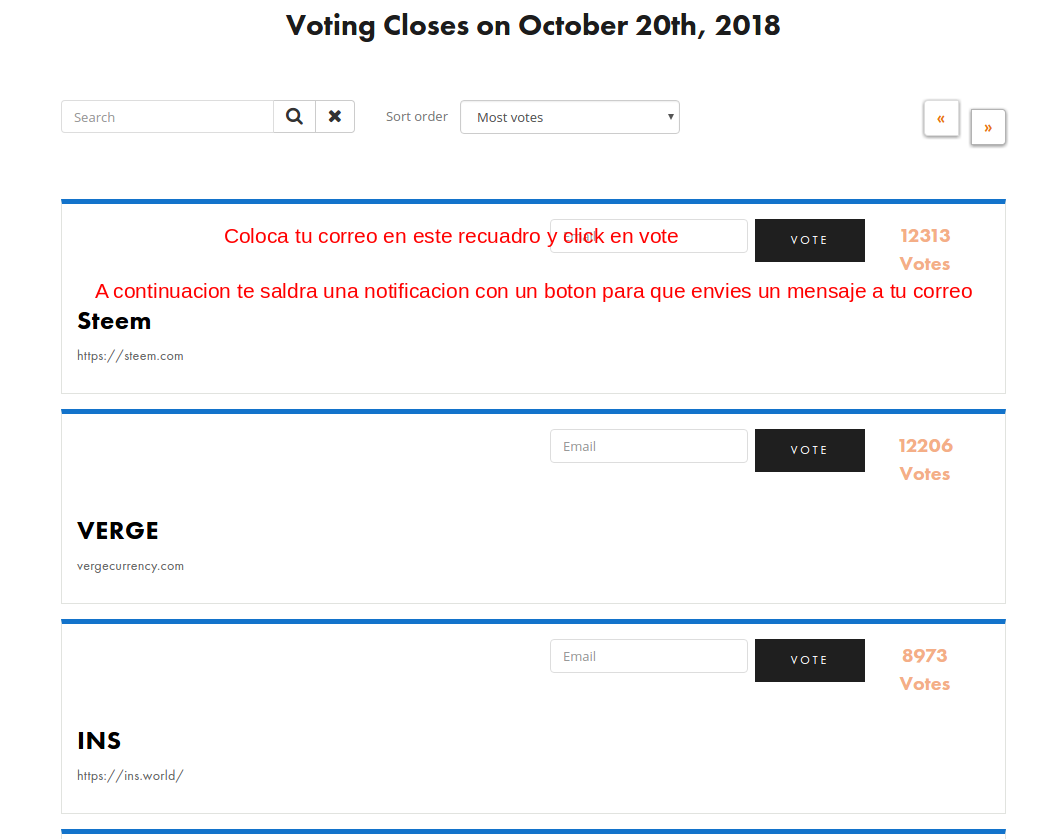Click the Email field for INS
This screenshot has width=1060, height=839.
pyautogui.click(x=648, y=656)
